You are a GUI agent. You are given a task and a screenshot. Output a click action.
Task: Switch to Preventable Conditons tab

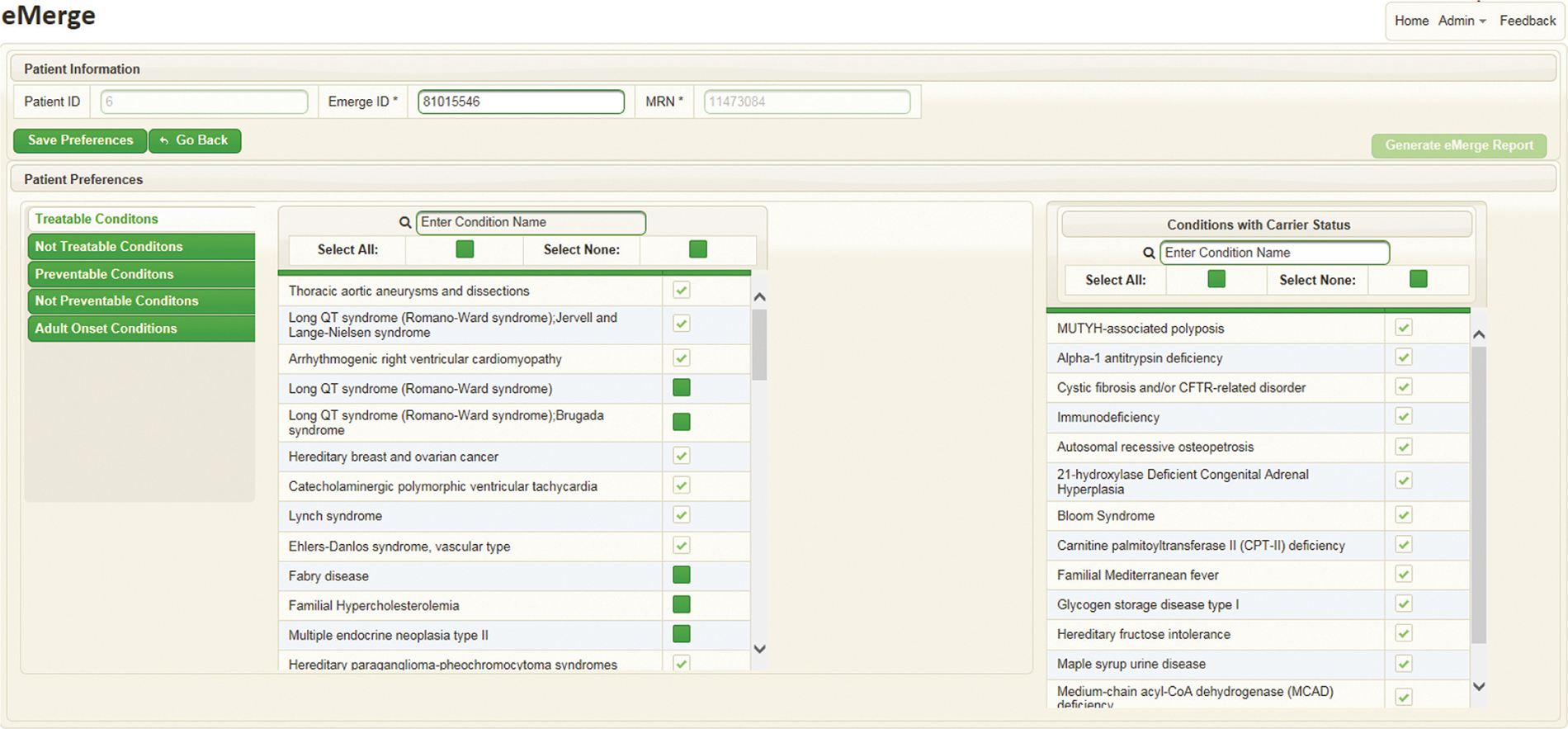pyautogui.click(x=141, y=274)
